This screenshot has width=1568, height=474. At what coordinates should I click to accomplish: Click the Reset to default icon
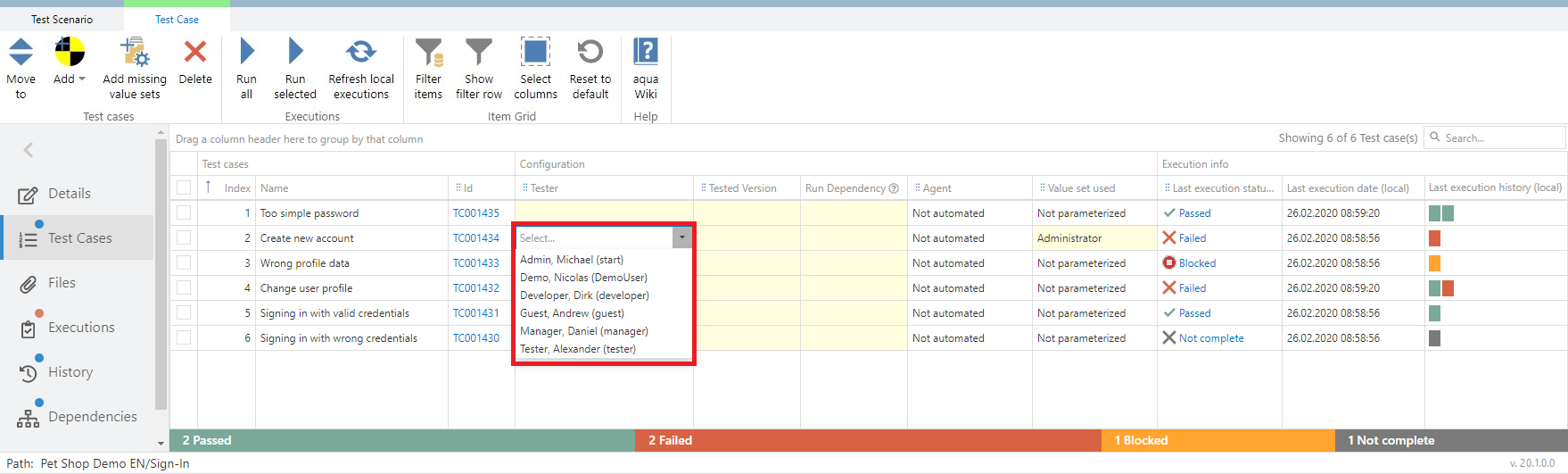590,53
